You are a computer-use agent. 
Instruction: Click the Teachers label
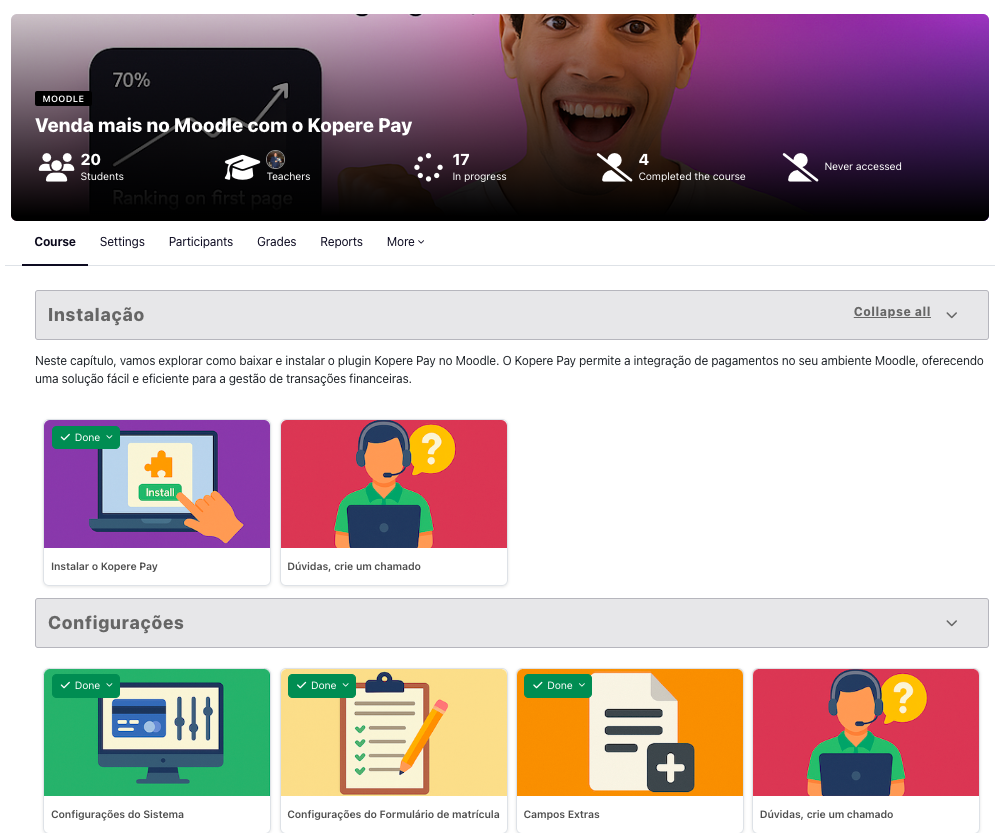[289, 176]
